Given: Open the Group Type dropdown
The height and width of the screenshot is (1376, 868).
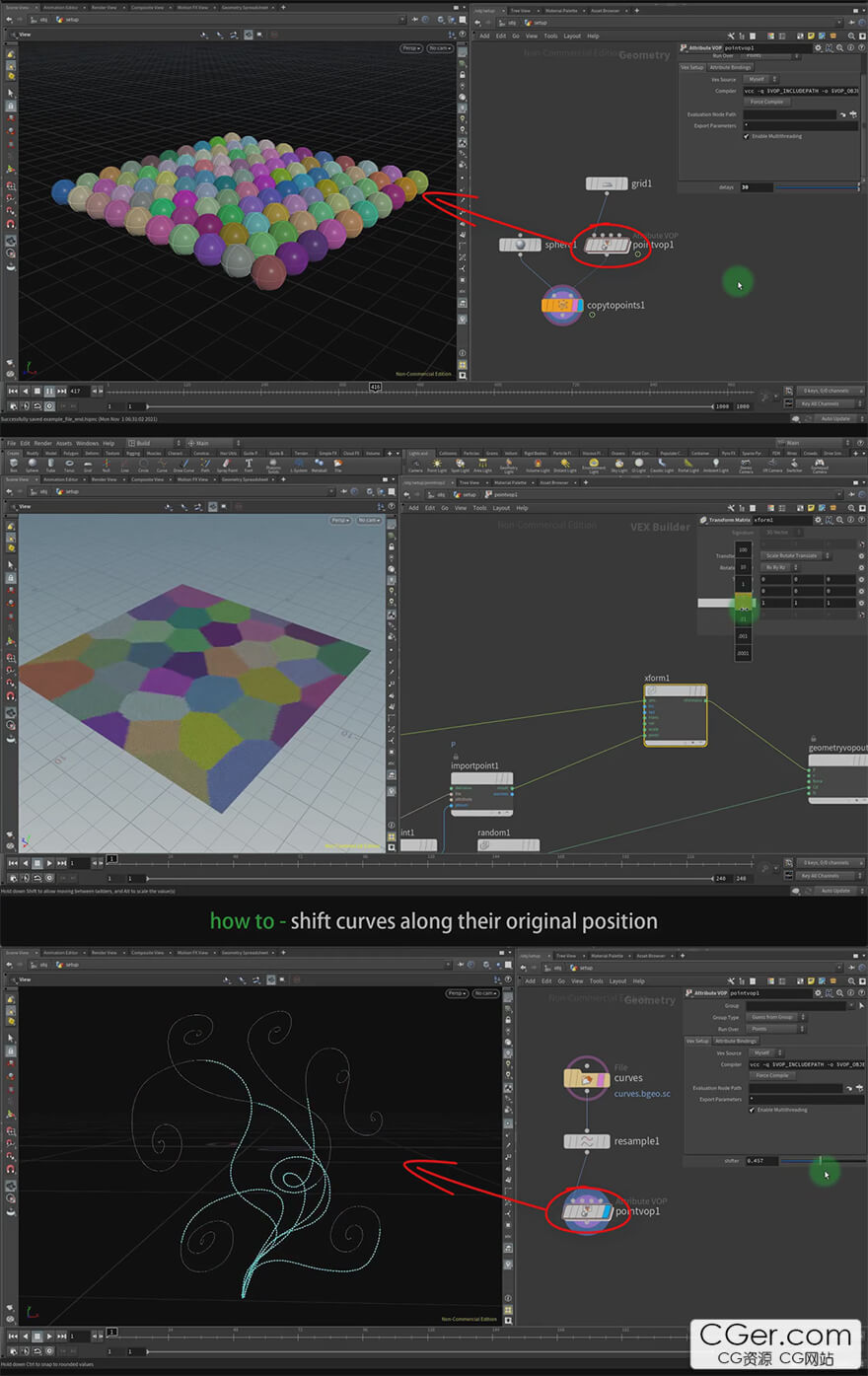Looking at the screenshot, I should 775,1017.
